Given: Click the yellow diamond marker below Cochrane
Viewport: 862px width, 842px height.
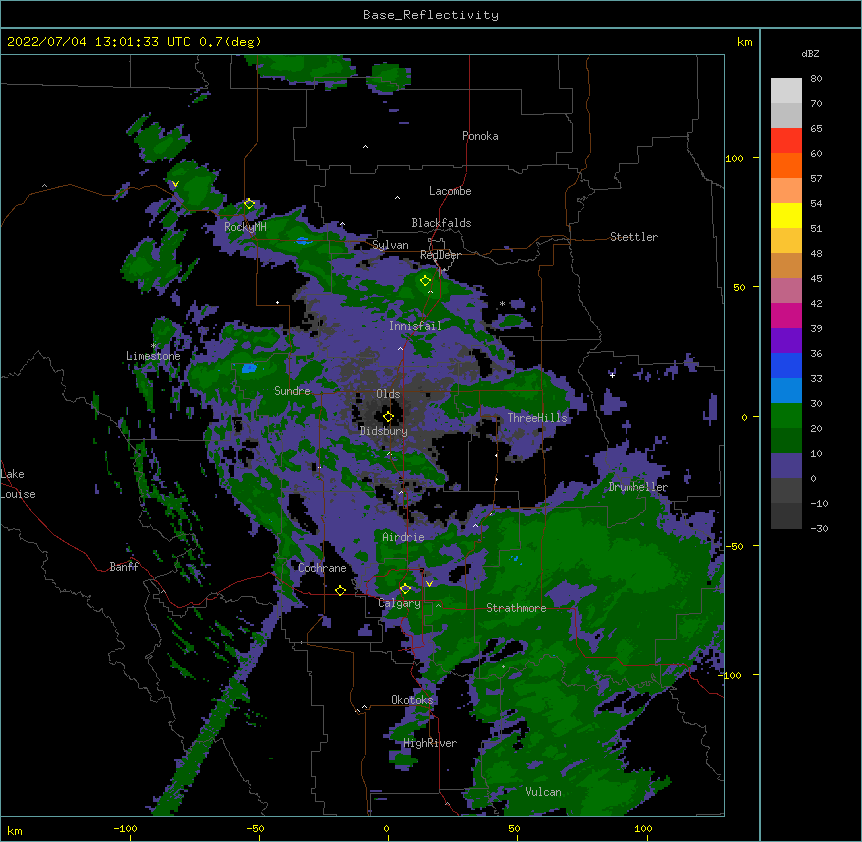Looking at the screenshot, I should [x=340, y=590].
